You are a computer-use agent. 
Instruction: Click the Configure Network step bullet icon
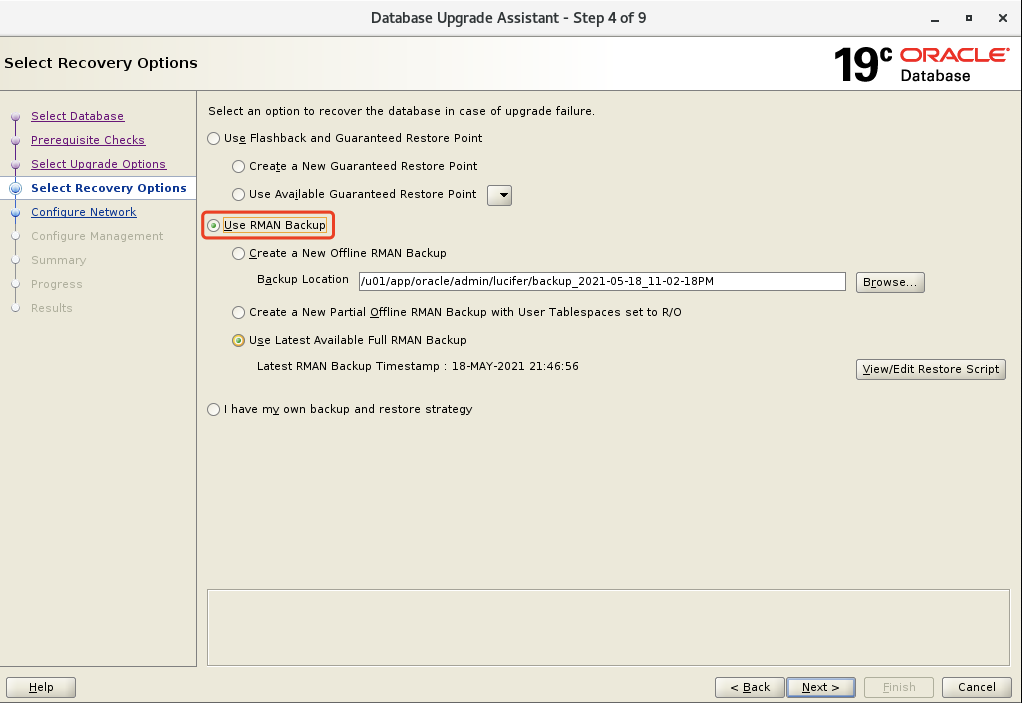click(x=16, y=212)
